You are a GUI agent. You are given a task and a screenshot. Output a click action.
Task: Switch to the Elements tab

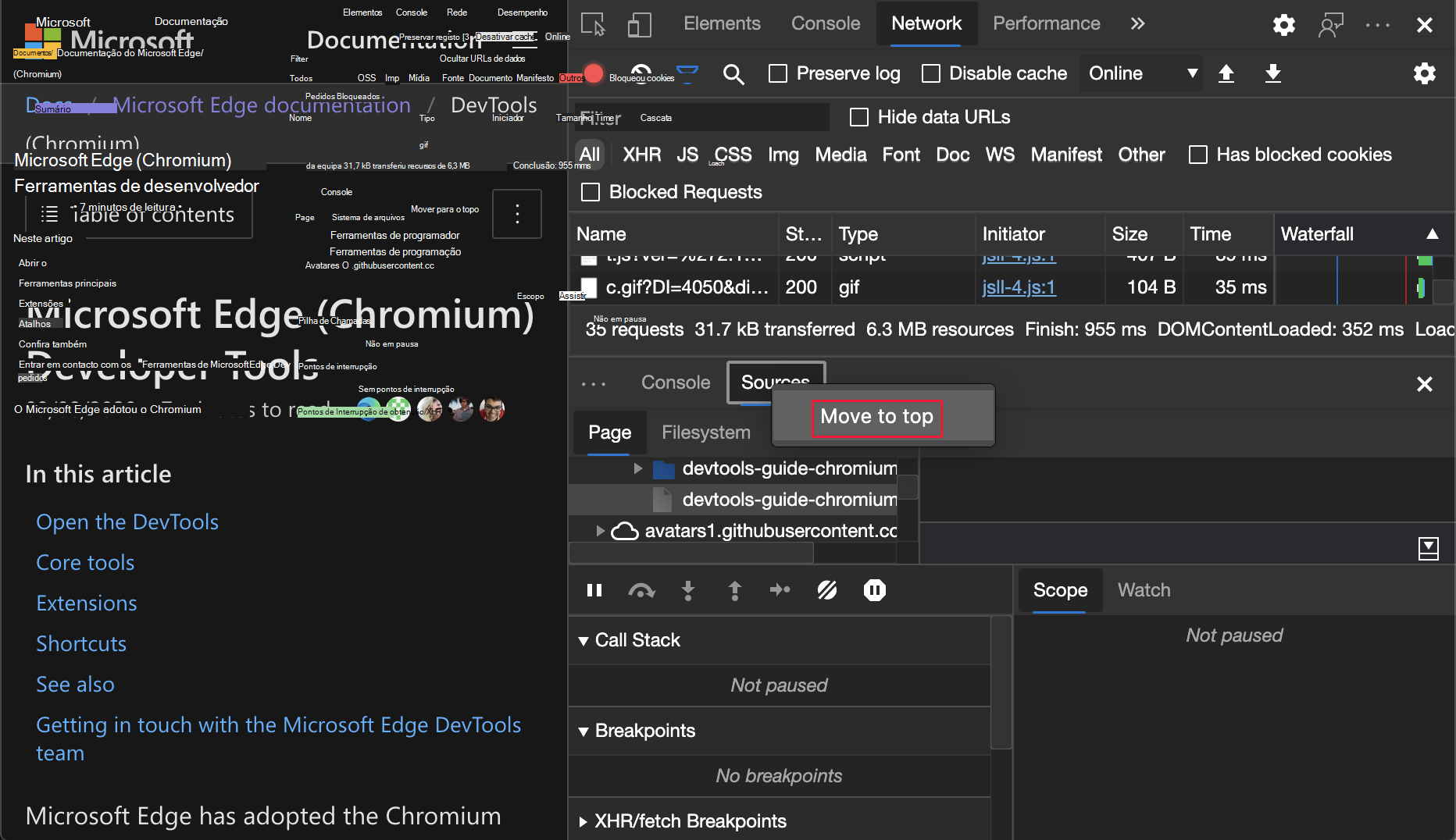[x=722, y=24]
